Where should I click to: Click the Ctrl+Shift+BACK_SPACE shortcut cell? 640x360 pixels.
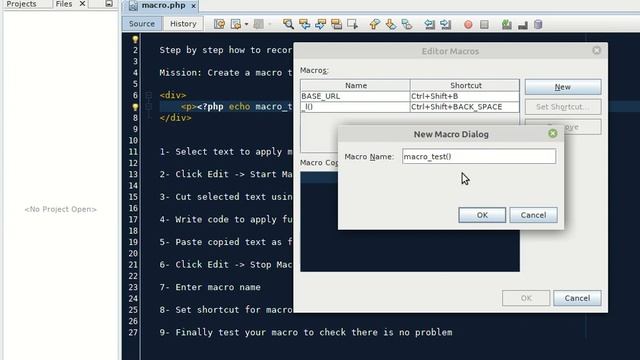(x=464, y=107)
